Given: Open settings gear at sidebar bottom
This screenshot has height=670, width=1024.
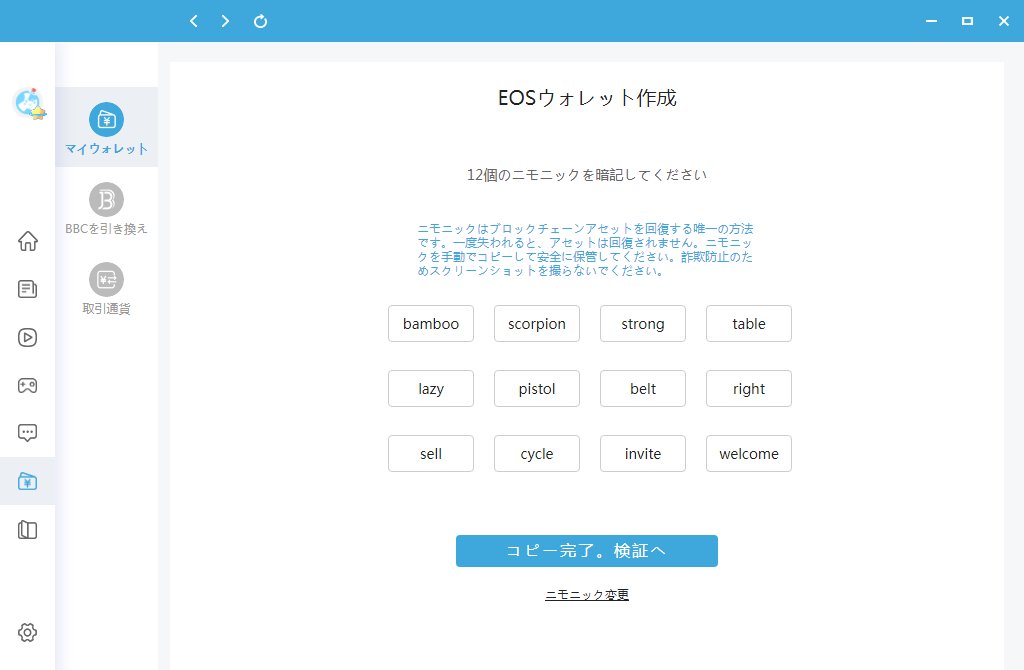Looking at the screenshot, I should (28, 632).
